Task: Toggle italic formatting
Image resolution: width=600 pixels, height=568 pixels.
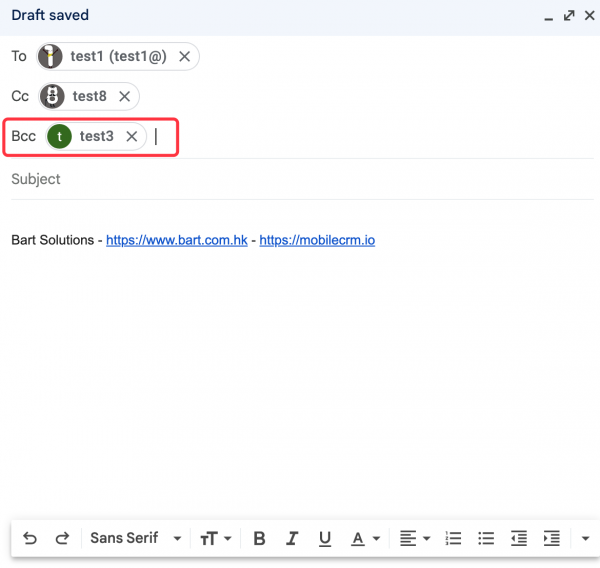Action: click(x=292, y=538)
